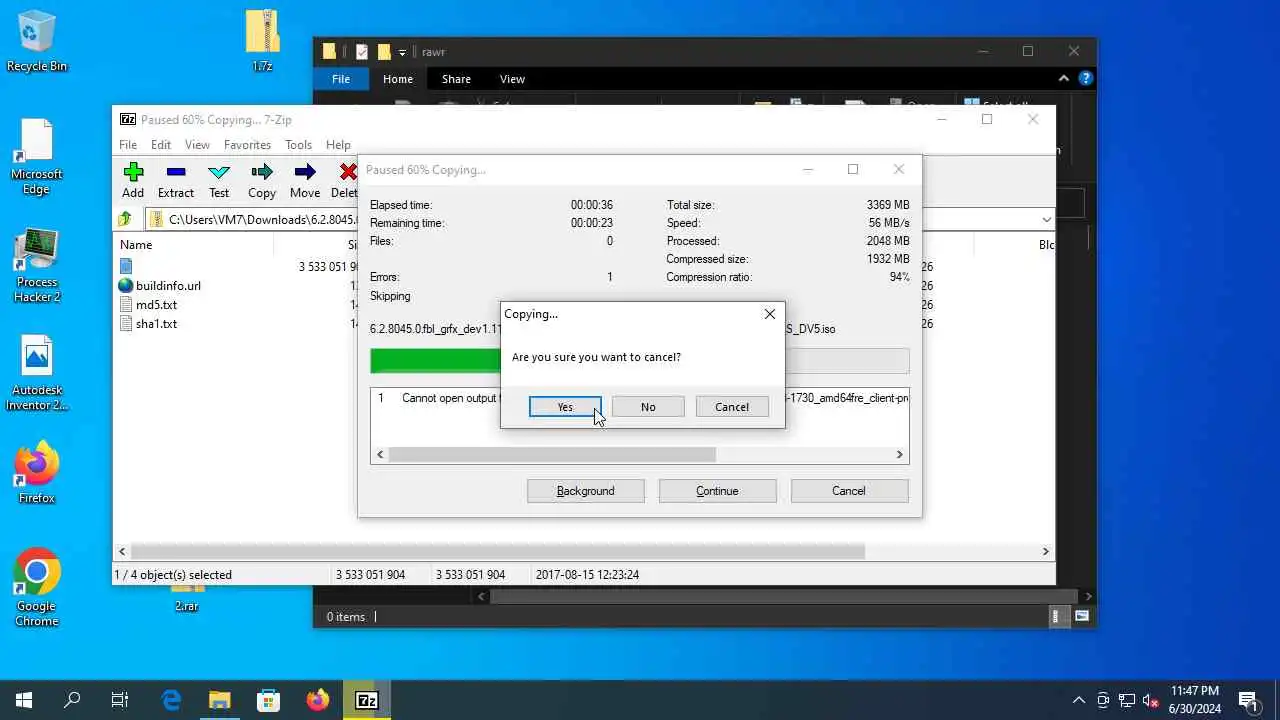Click left arrow of error list scrollbar
The height and width of the screenshot is (720, 1280).
pos(379,455)
